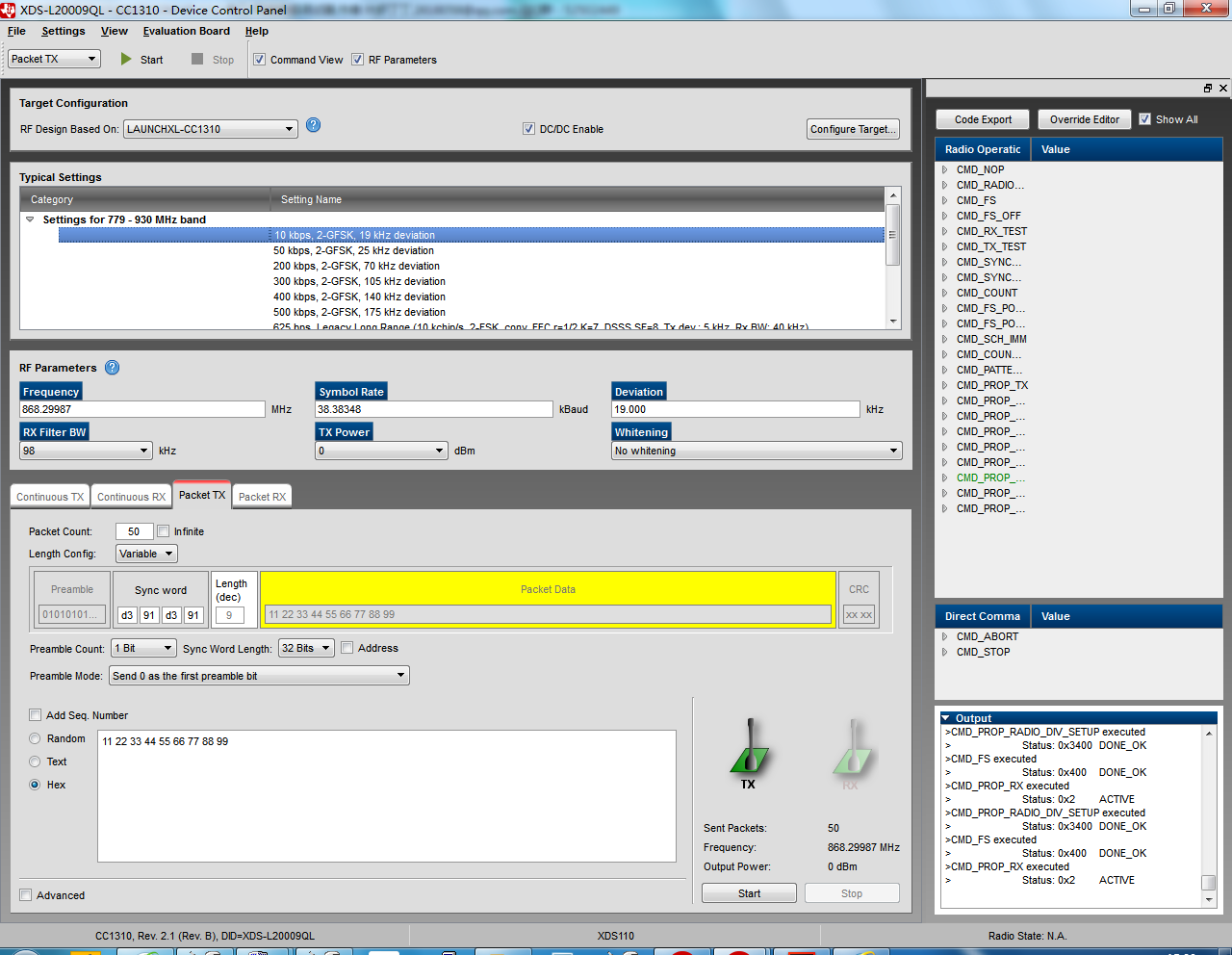Open the File menu
Screen dimensions: 1232x955
16,31
